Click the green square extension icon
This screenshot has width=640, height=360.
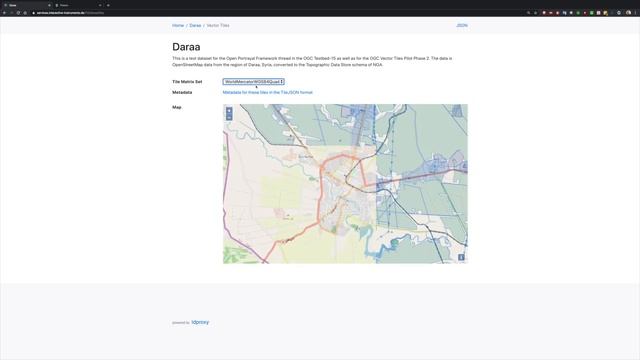click(591, 13)
